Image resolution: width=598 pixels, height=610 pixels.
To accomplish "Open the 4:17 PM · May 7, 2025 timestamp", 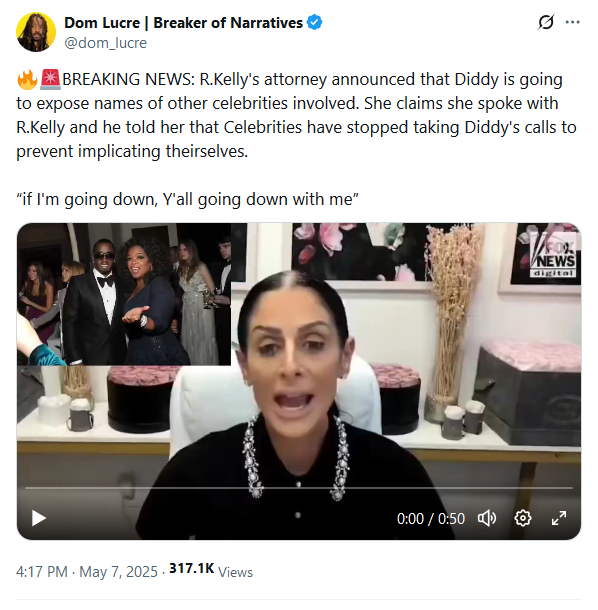I will coord(86,572).
